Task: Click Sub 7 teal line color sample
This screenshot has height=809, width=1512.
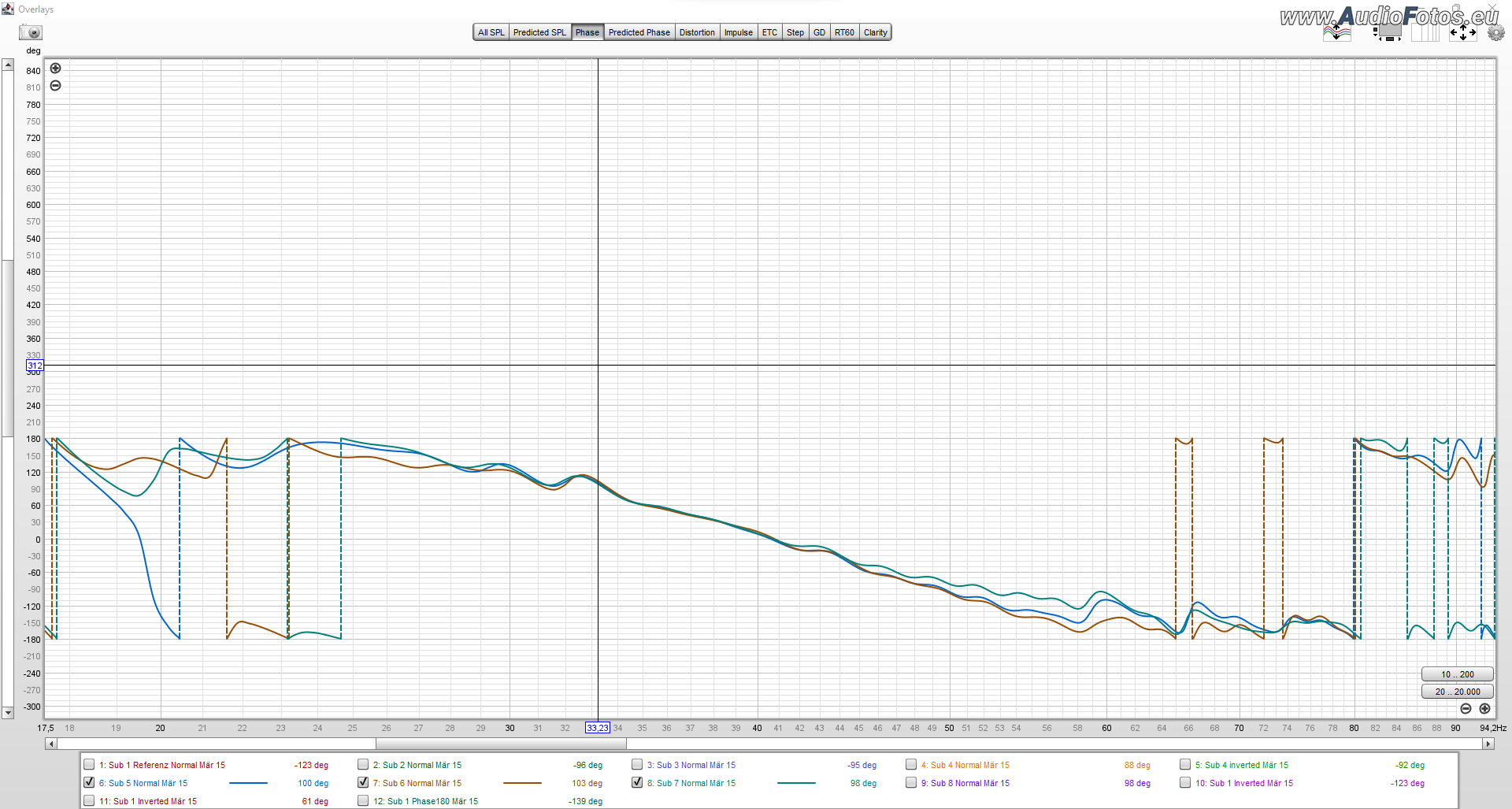Action: 796,783
